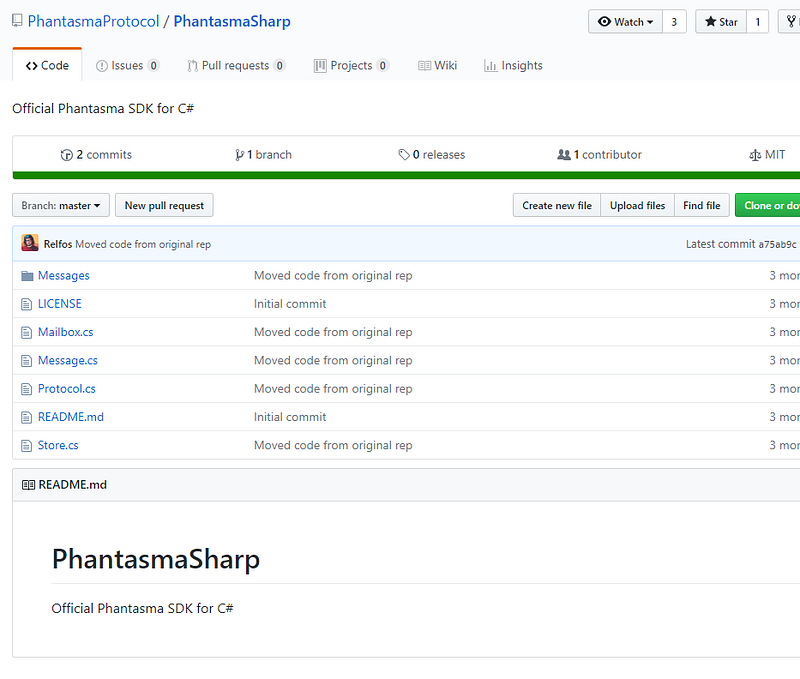Click the green C# language bar

406,175
